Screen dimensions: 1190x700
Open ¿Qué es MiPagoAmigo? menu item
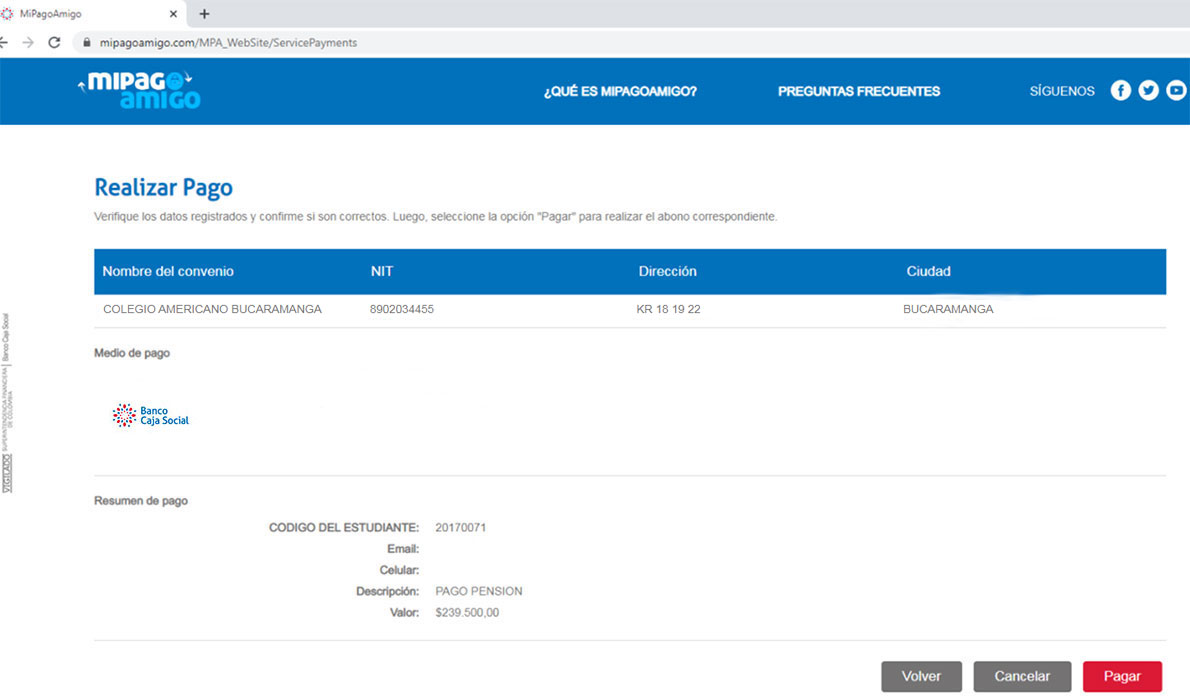click(x=620, y=91)
